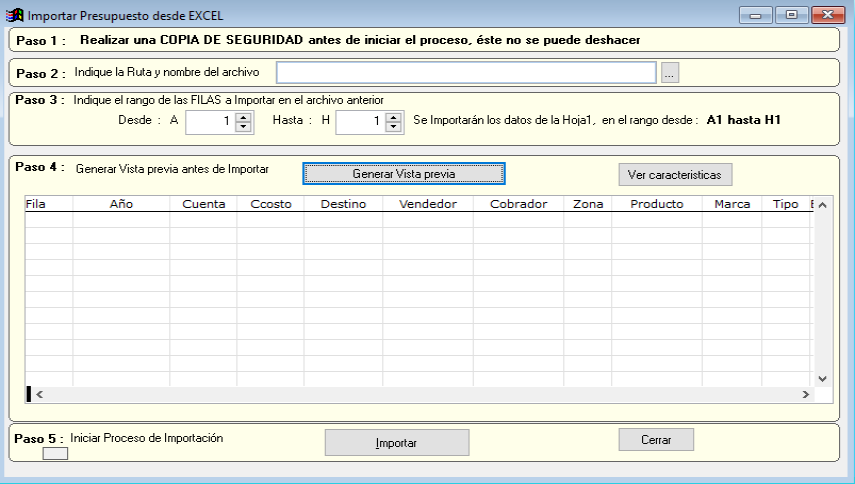This screenshot has width=855, height=484.
Task: Select the Tipo column header
Action: point(786,204)
